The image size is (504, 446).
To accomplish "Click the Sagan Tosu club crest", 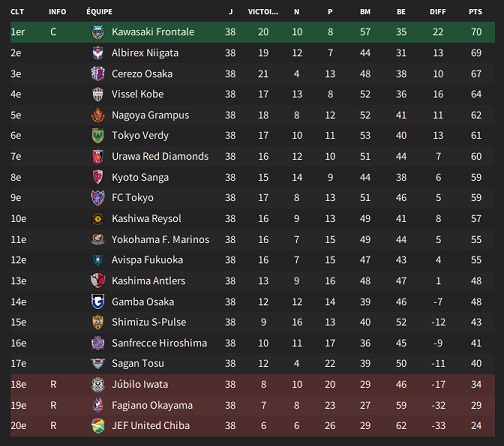I will tap(98, 363).
